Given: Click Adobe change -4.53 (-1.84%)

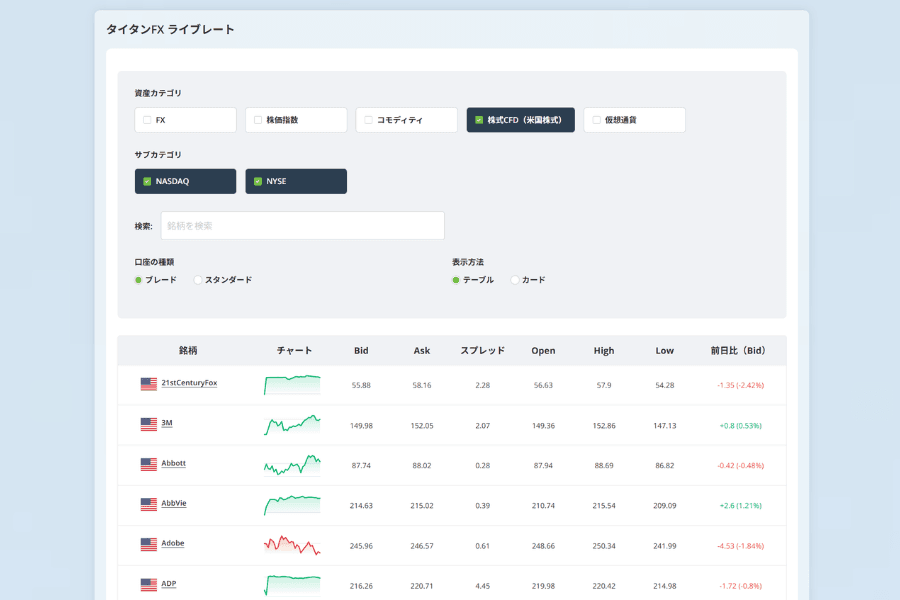Looking at the screenshot, I should (x=740, y=546).
